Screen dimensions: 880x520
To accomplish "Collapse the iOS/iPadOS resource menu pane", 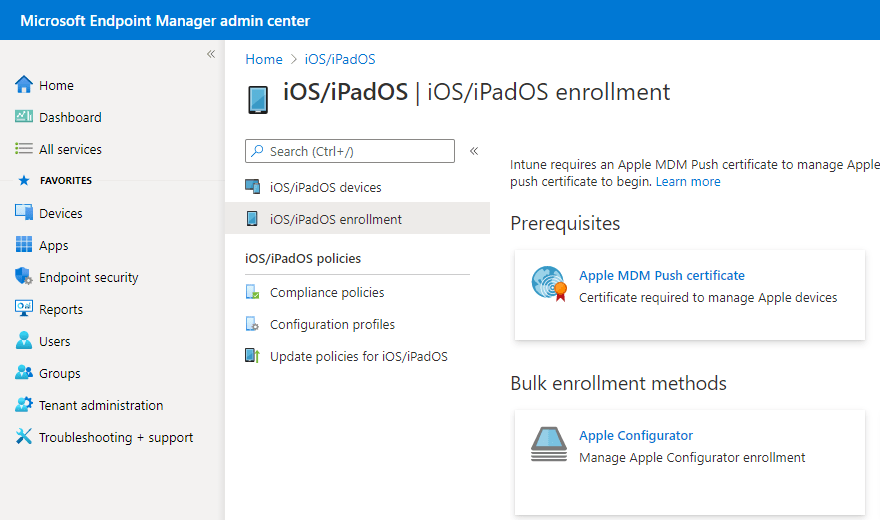I will [474, 151].
